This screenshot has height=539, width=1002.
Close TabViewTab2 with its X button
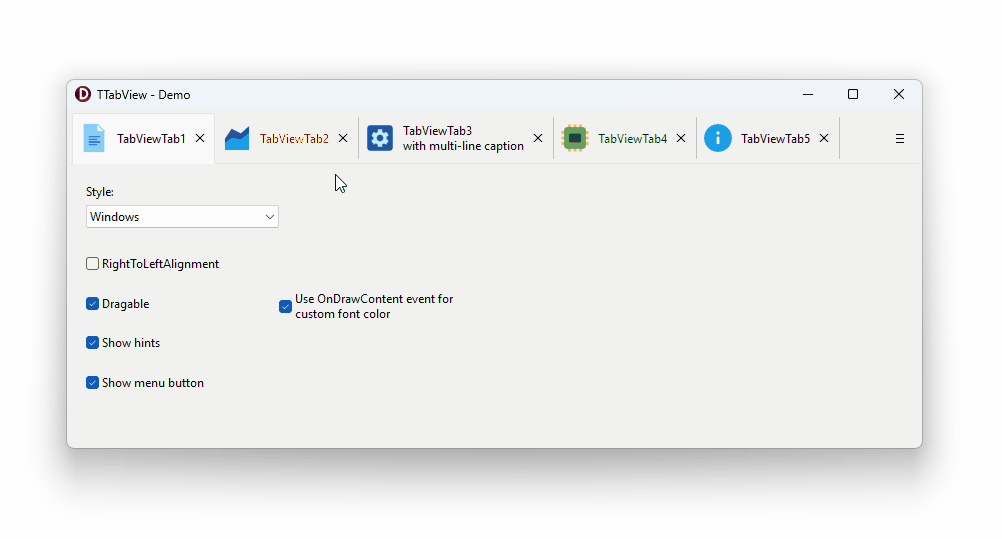pyautogui.click(x=343, y=138)
